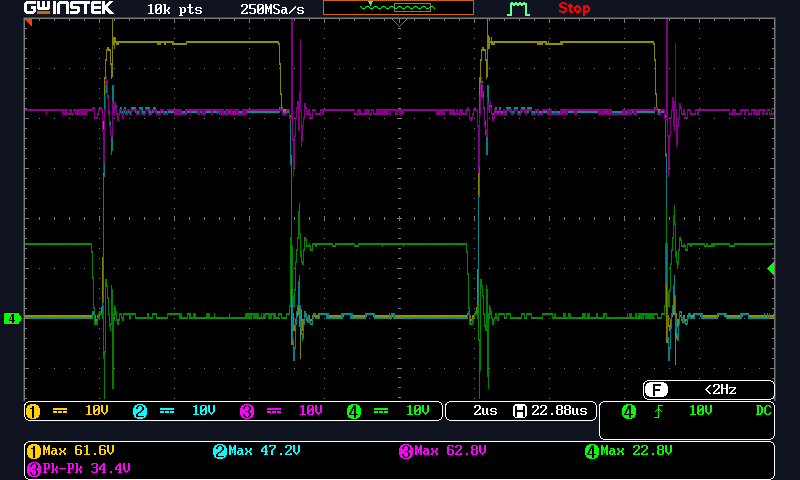Click the channel 1 DC coupling symbol
Image resolution: width=800 pixels, height=480 pixels.
click(x=60, y=411)
